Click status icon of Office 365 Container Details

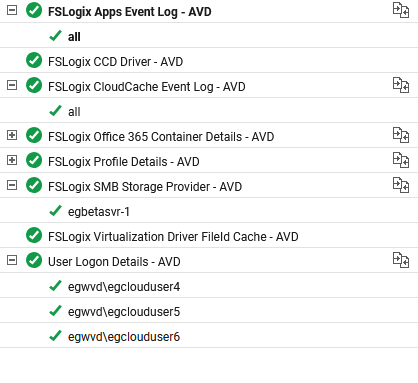tap(34, 135)
